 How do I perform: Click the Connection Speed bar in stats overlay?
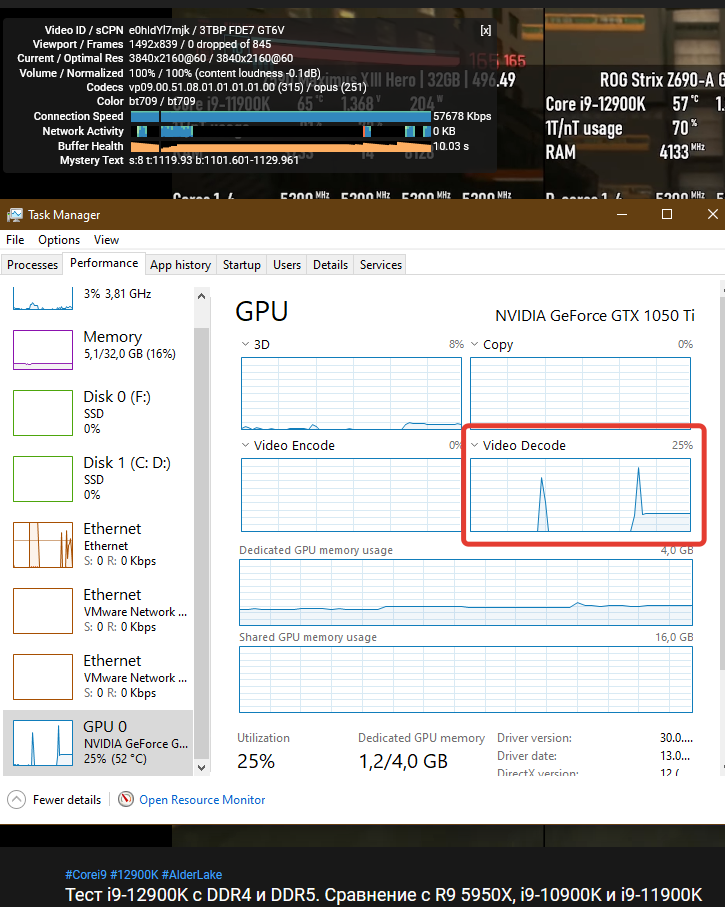(x=281, y=116)
